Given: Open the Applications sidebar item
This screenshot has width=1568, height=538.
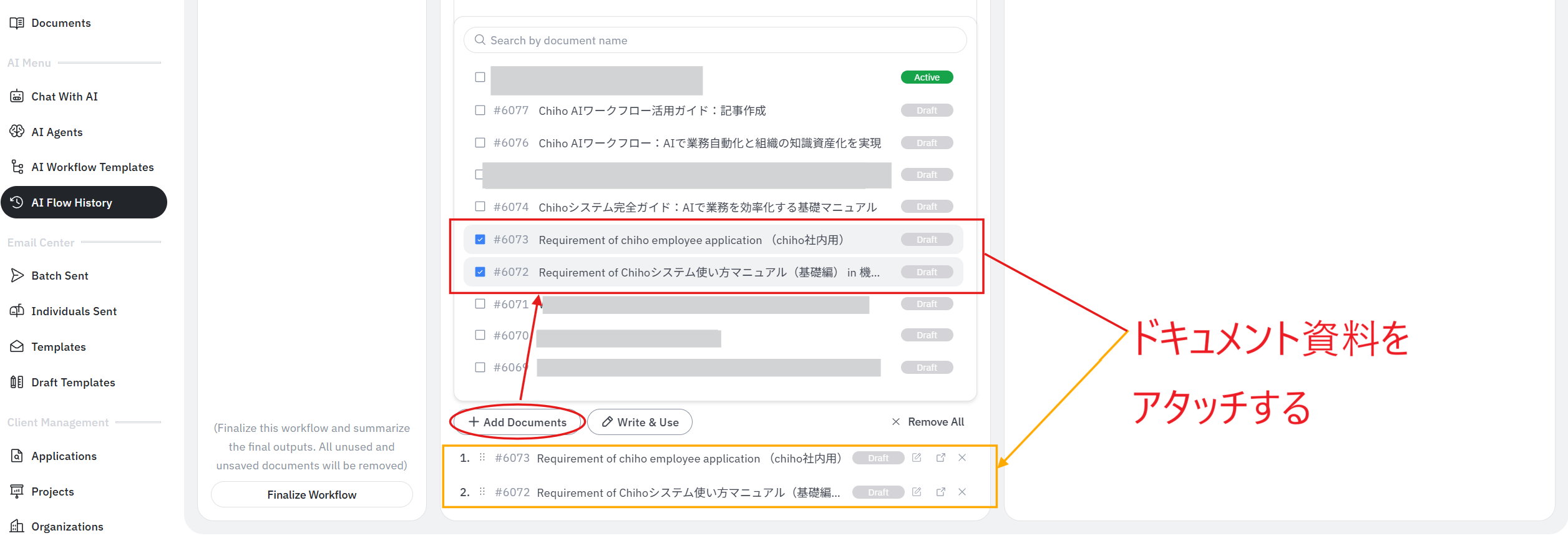Looking at the screenshot, I should [64, 456].
